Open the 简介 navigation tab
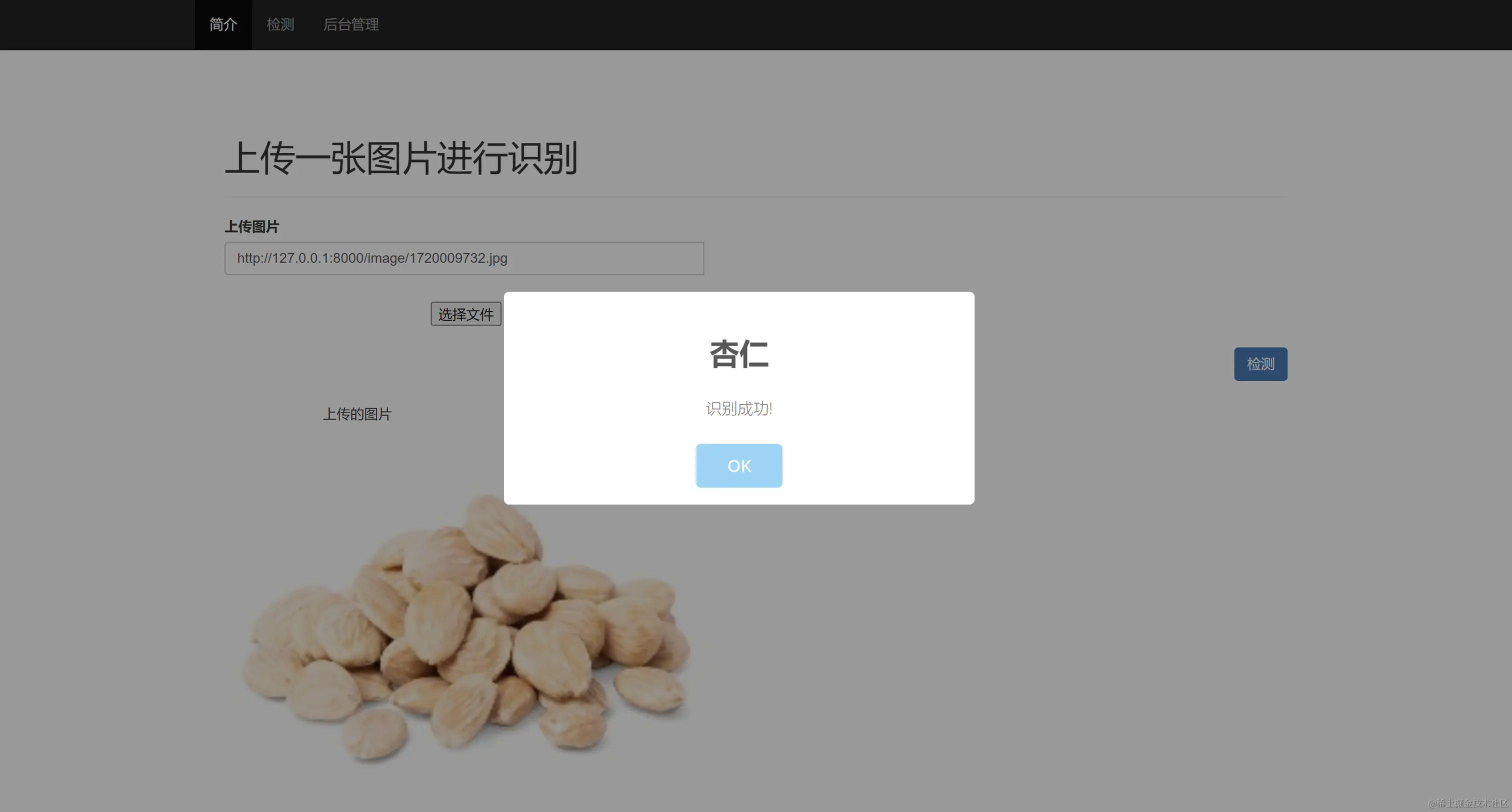Screen dimensions: 1512x812 pyautogui.click(x=223, y=24)
